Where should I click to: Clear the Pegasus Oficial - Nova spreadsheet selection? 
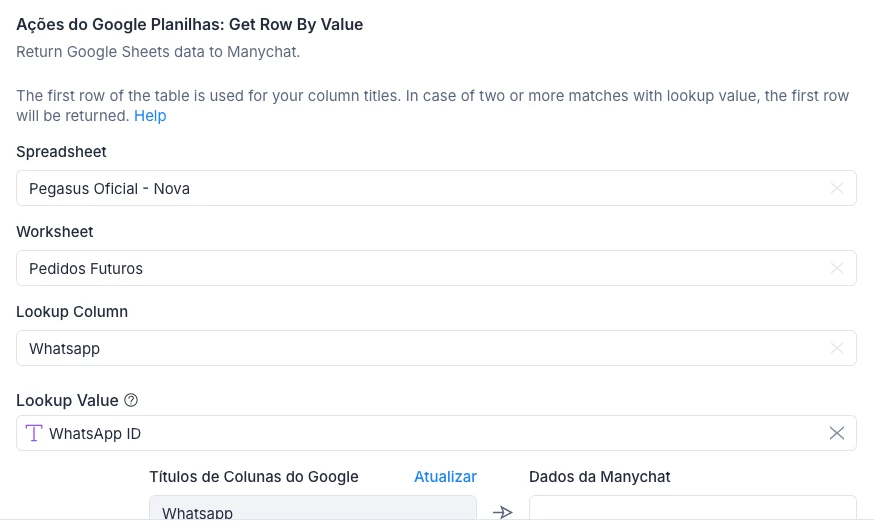(x=837, y=188)
